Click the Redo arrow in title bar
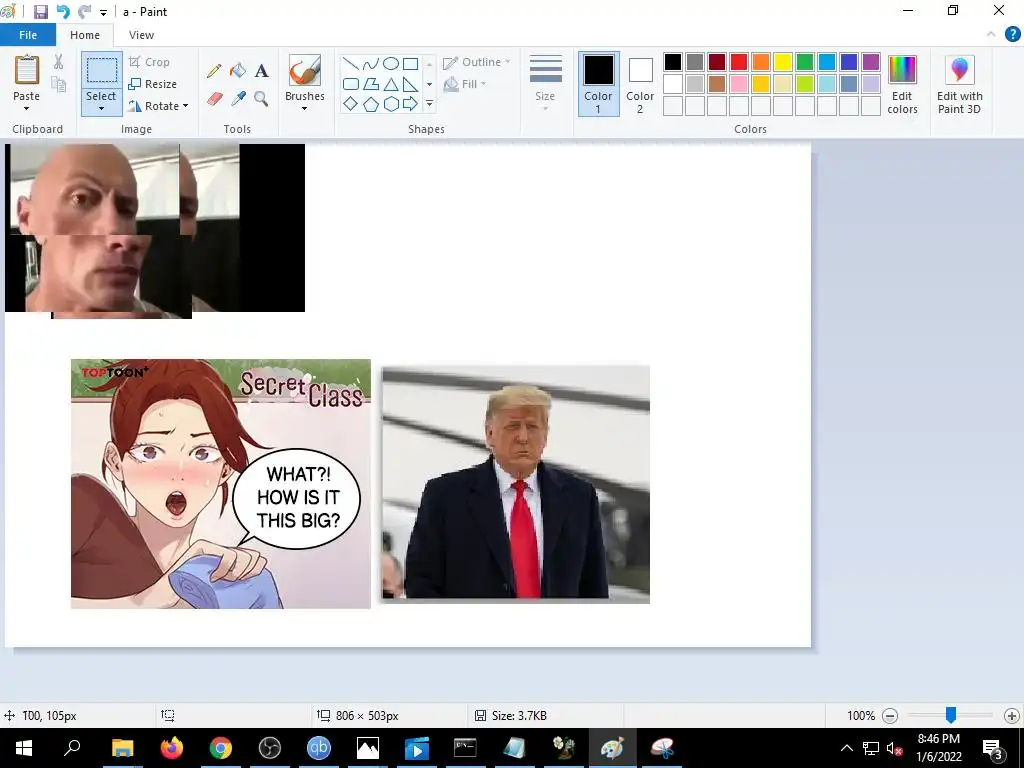 (84, 12)
